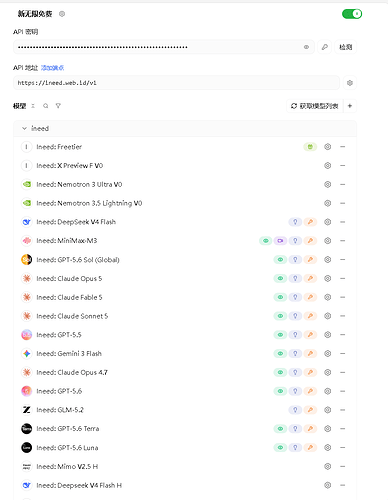
Task: Click DeepSeek V4 Flash whale logo
Action: [x=26, y=222]
